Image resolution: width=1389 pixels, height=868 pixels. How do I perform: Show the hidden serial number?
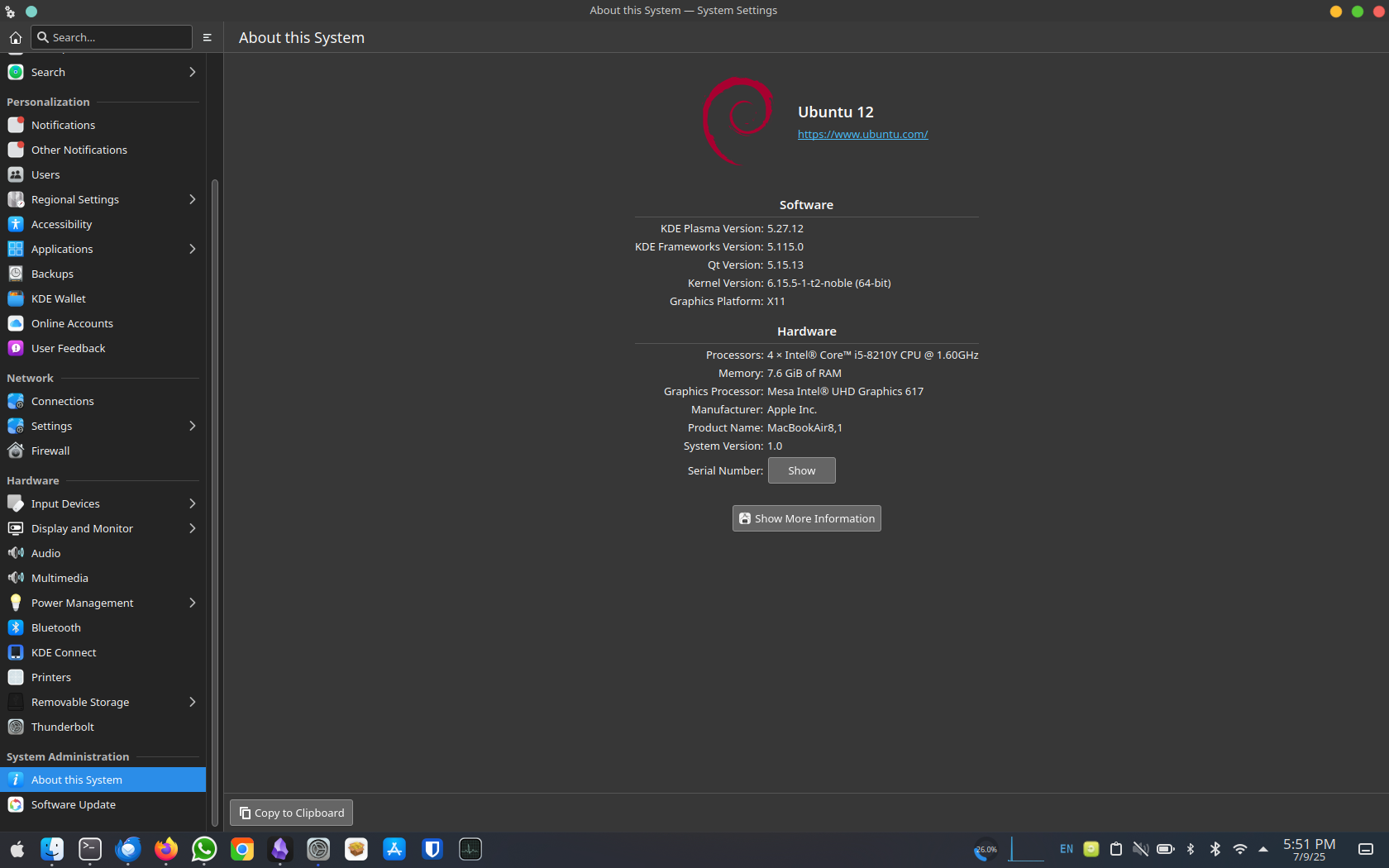tap(801, 470)
